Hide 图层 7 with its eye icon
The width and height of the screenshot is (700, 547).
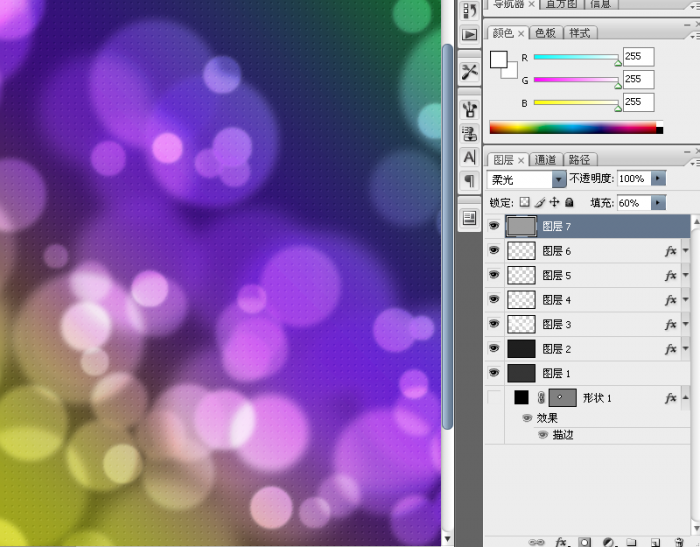click(x=493, y=227)
